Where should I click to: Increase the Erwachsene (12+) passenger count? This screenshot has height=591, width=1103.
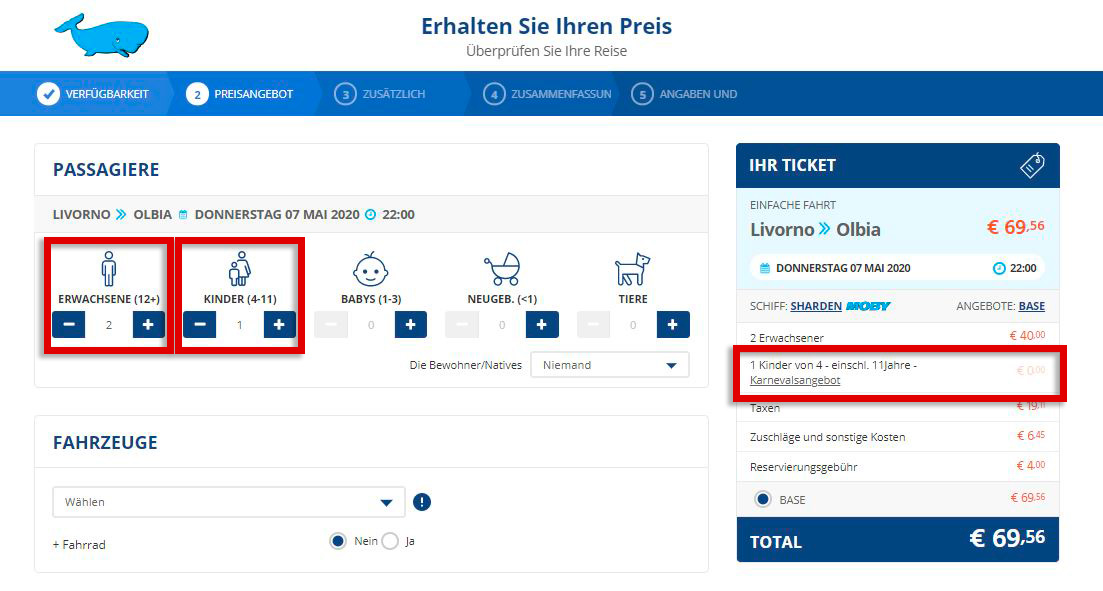point(148,324)
